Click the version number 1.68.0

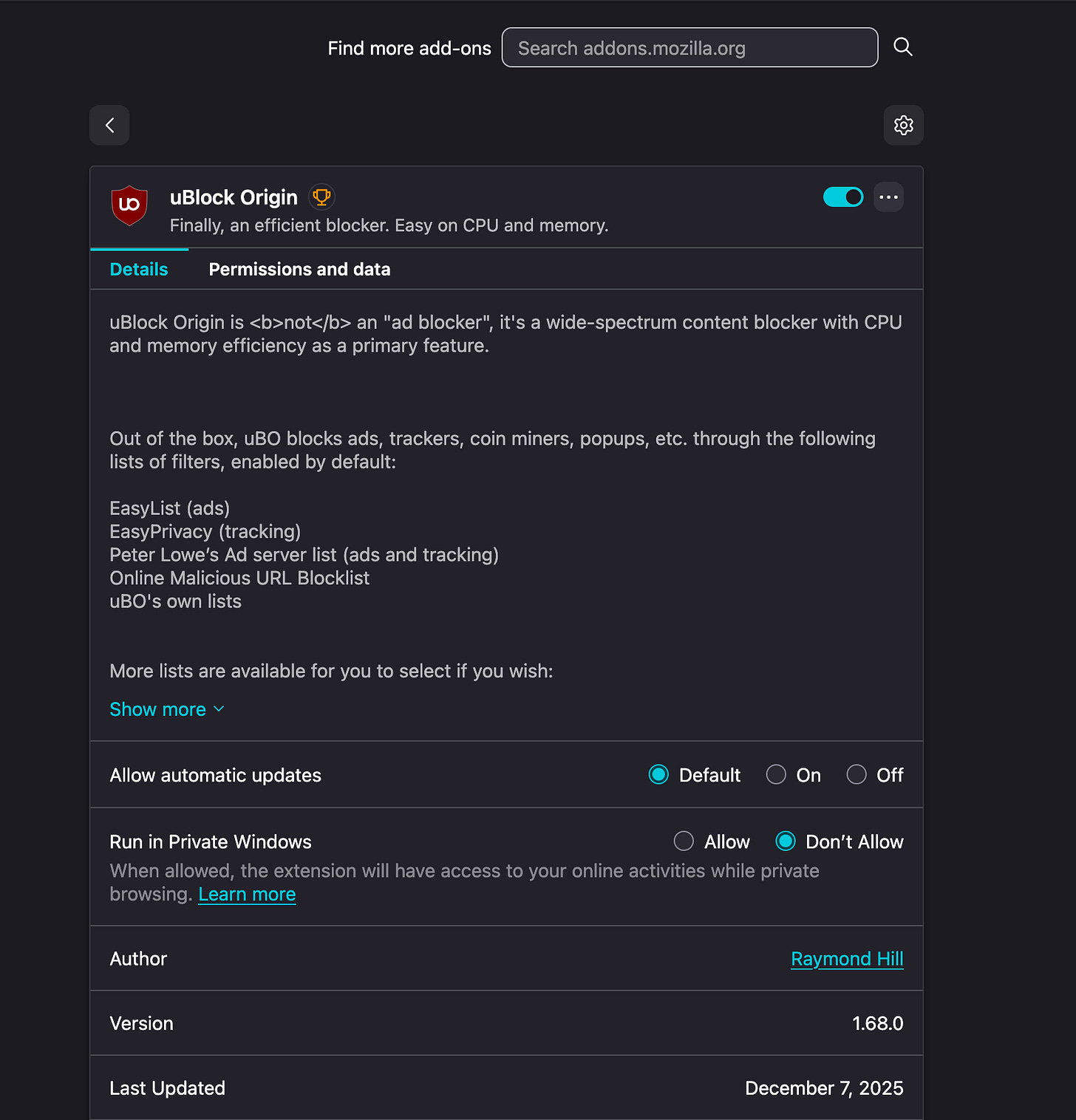878,1023
